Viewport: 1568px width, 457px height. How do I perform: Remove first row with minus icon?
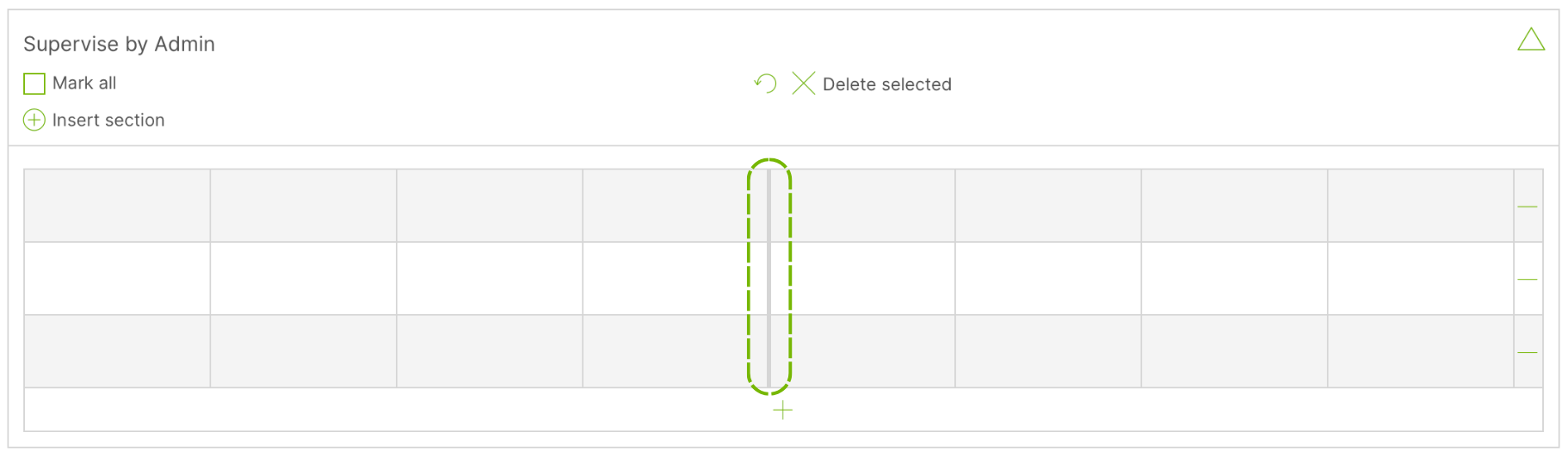point(1528,207)
